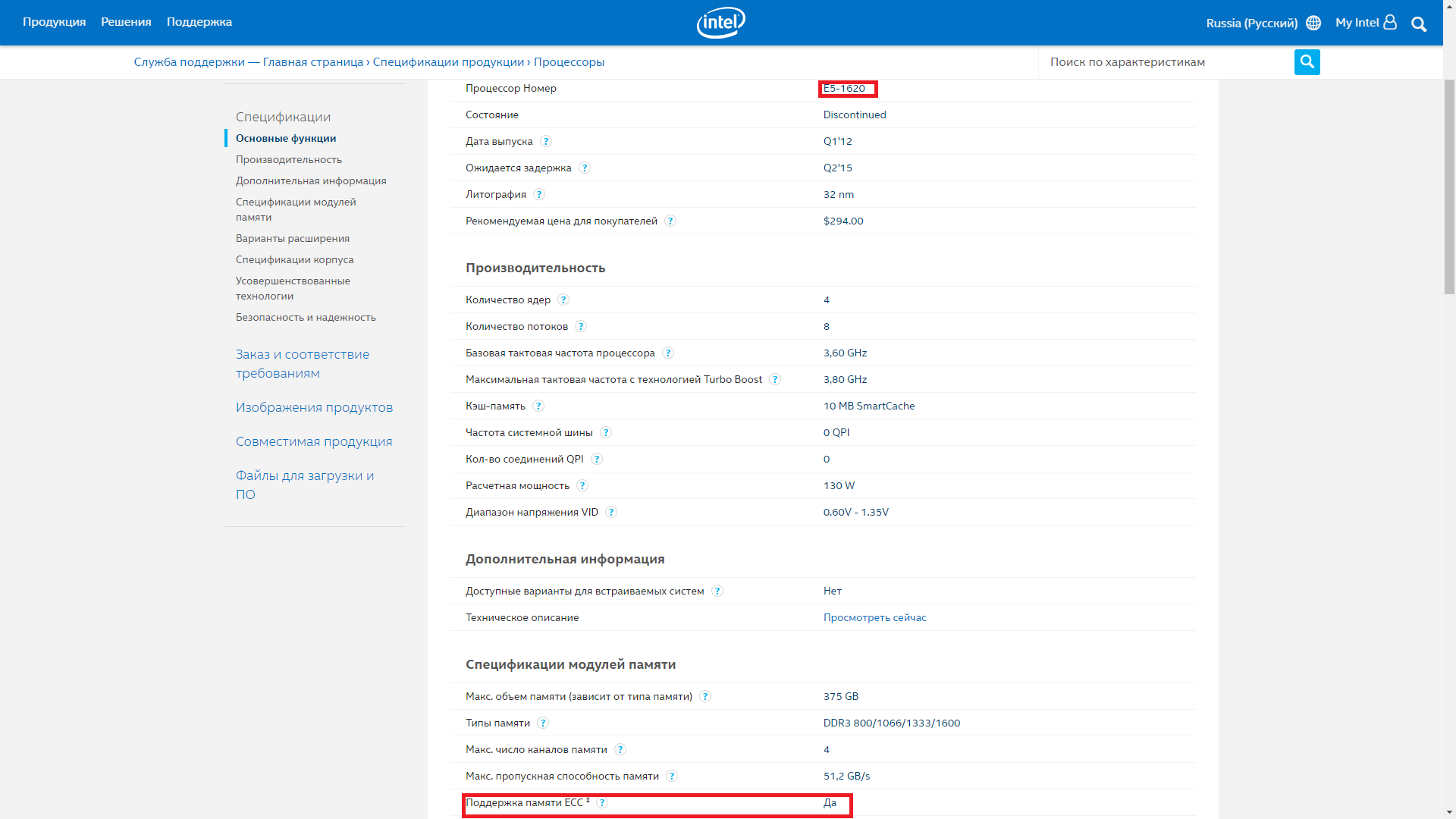The width and height of the screenshot is (1456, 819).
Task: Open the Поддержка menu
Action: pos(199,22)
